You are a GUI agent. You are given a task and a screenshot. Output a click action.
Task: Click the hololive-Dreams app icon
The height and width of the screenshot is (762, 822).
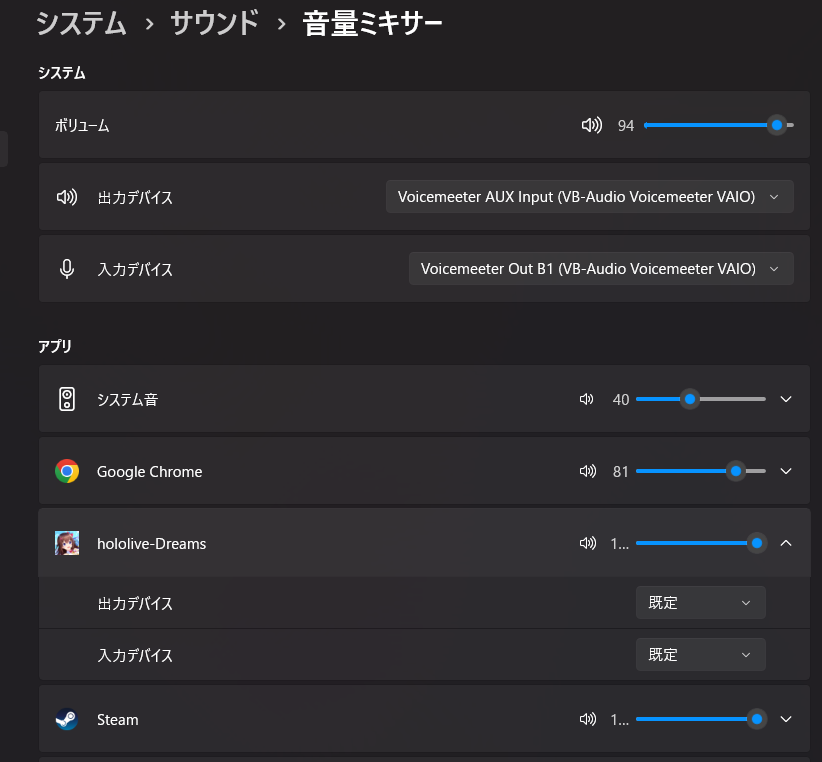(x=67, y=543)
